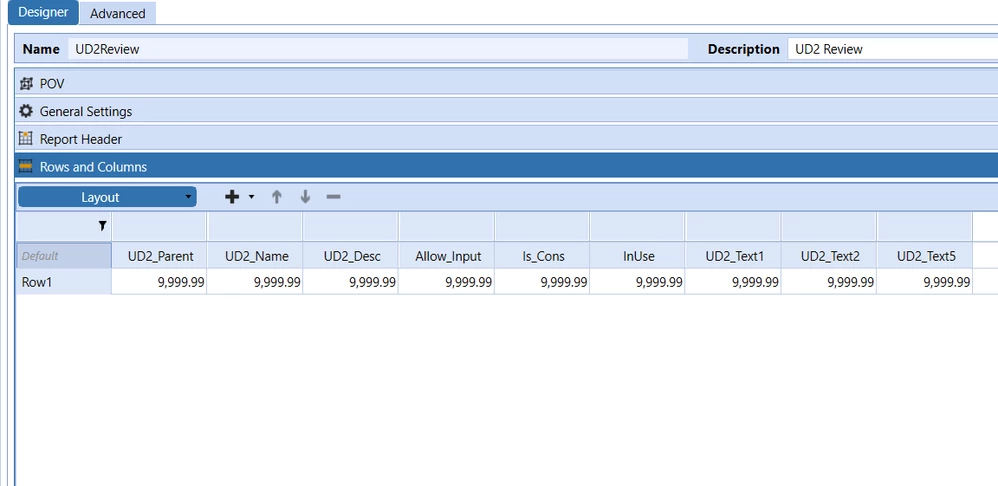Select the Is_Cons column header
This screenshot has height=486, width=998.
pos(542,256)
